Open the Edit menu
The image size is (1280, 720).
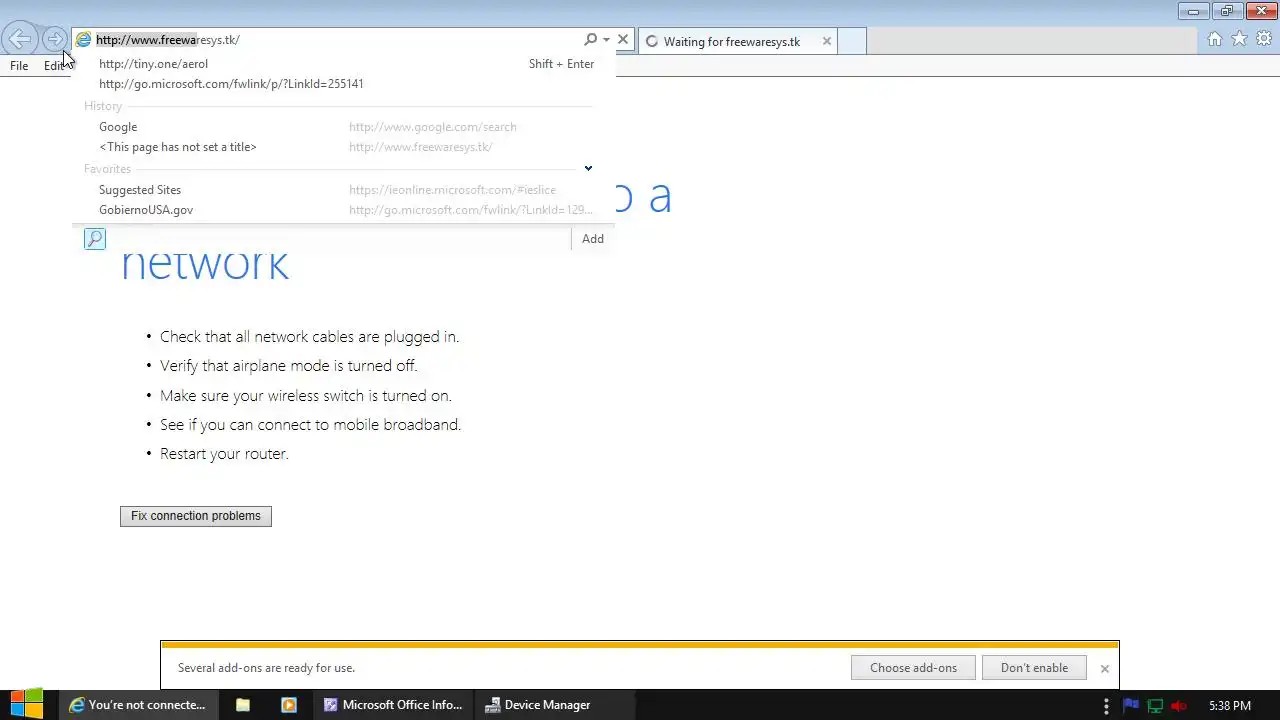pos(54,66)
